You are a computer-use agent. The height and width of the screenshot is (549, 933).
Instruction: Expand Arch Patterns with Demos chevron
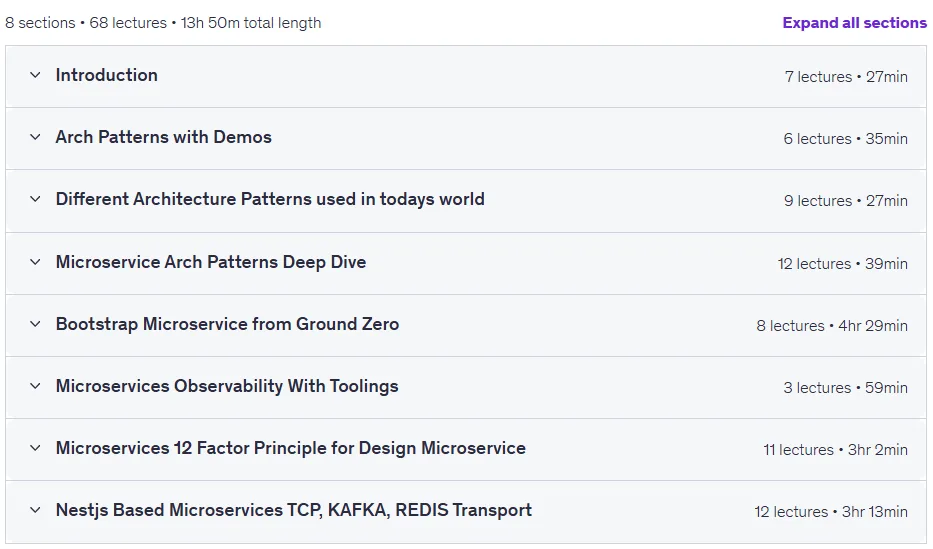click(x=35, y=137)
